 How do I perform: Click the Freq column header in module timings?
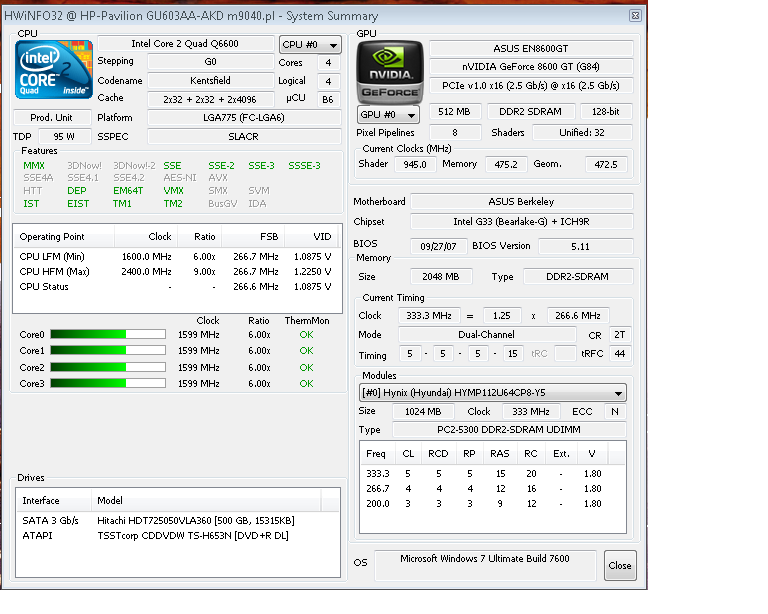(x=377, y=454)
